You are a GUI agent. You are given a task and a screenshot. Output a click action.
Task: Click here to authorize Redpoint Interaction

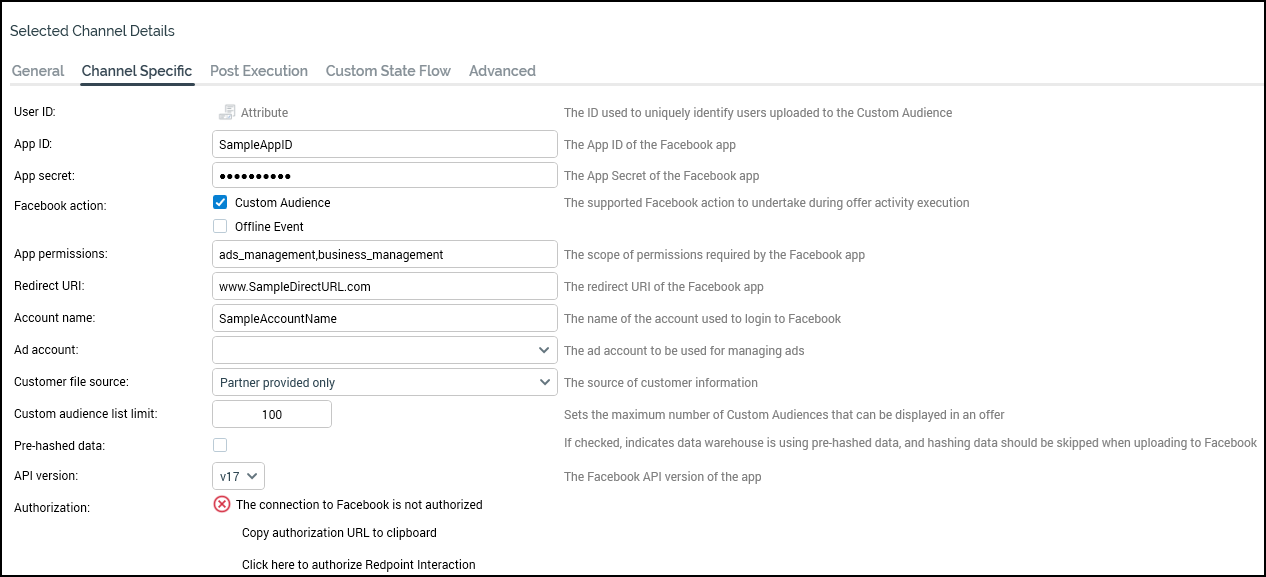coord(358,565)
